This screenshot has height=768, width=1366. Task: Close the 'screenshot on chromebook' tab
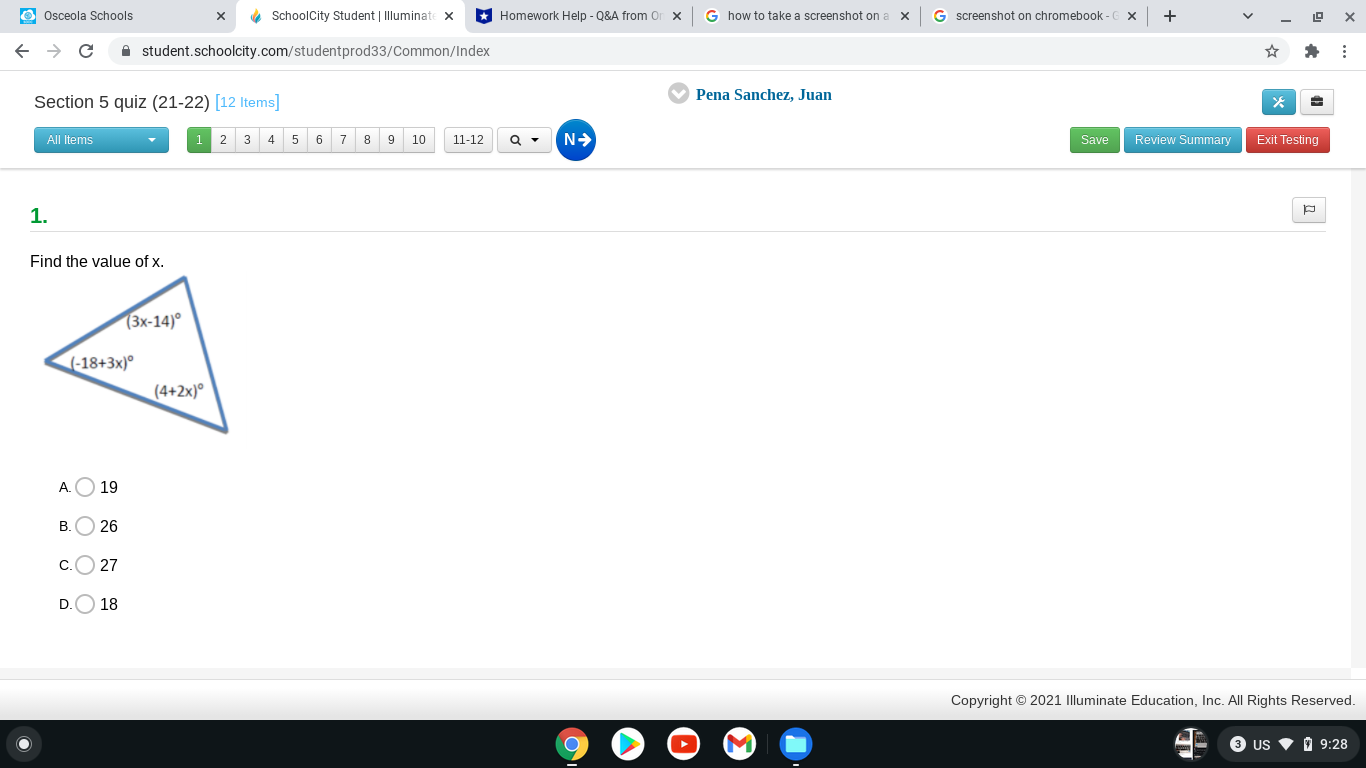point(1132,16)
